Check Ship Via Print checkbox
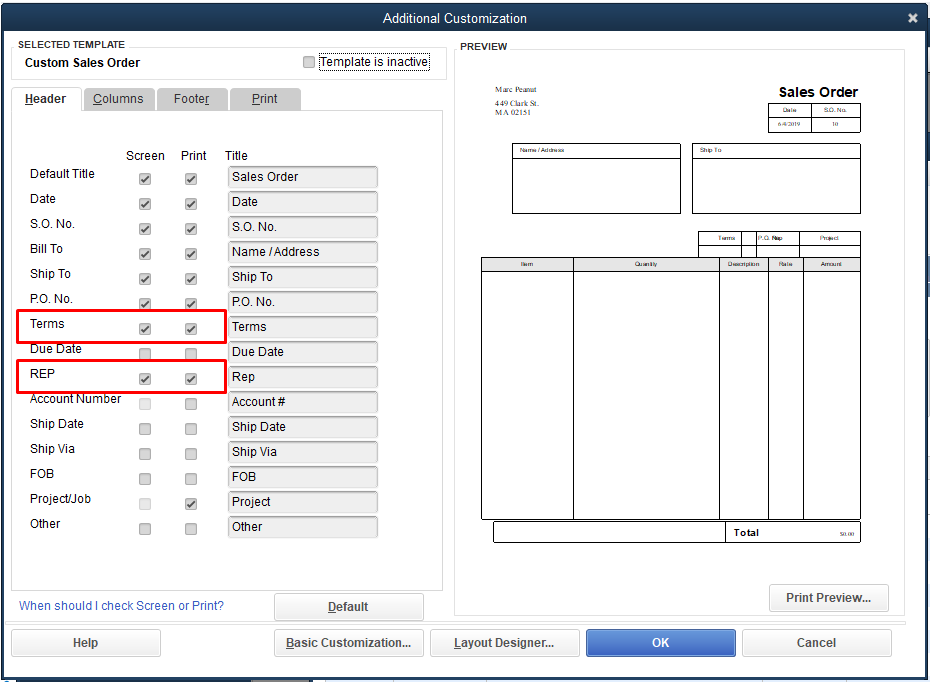 pos(191,454)
